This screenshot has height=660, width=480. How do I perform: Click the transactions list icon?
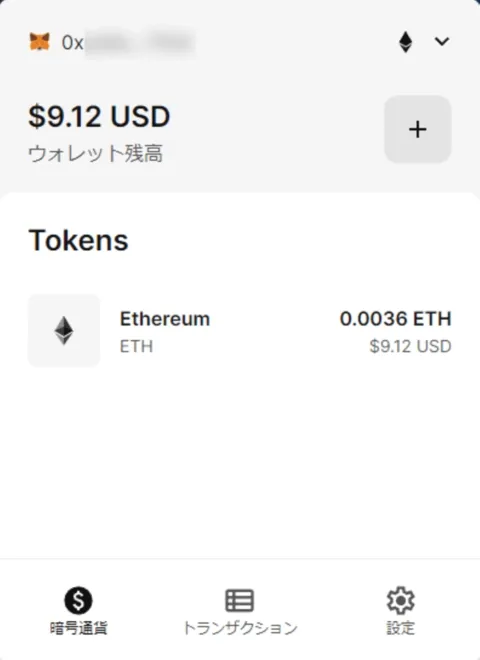[240, 600]
